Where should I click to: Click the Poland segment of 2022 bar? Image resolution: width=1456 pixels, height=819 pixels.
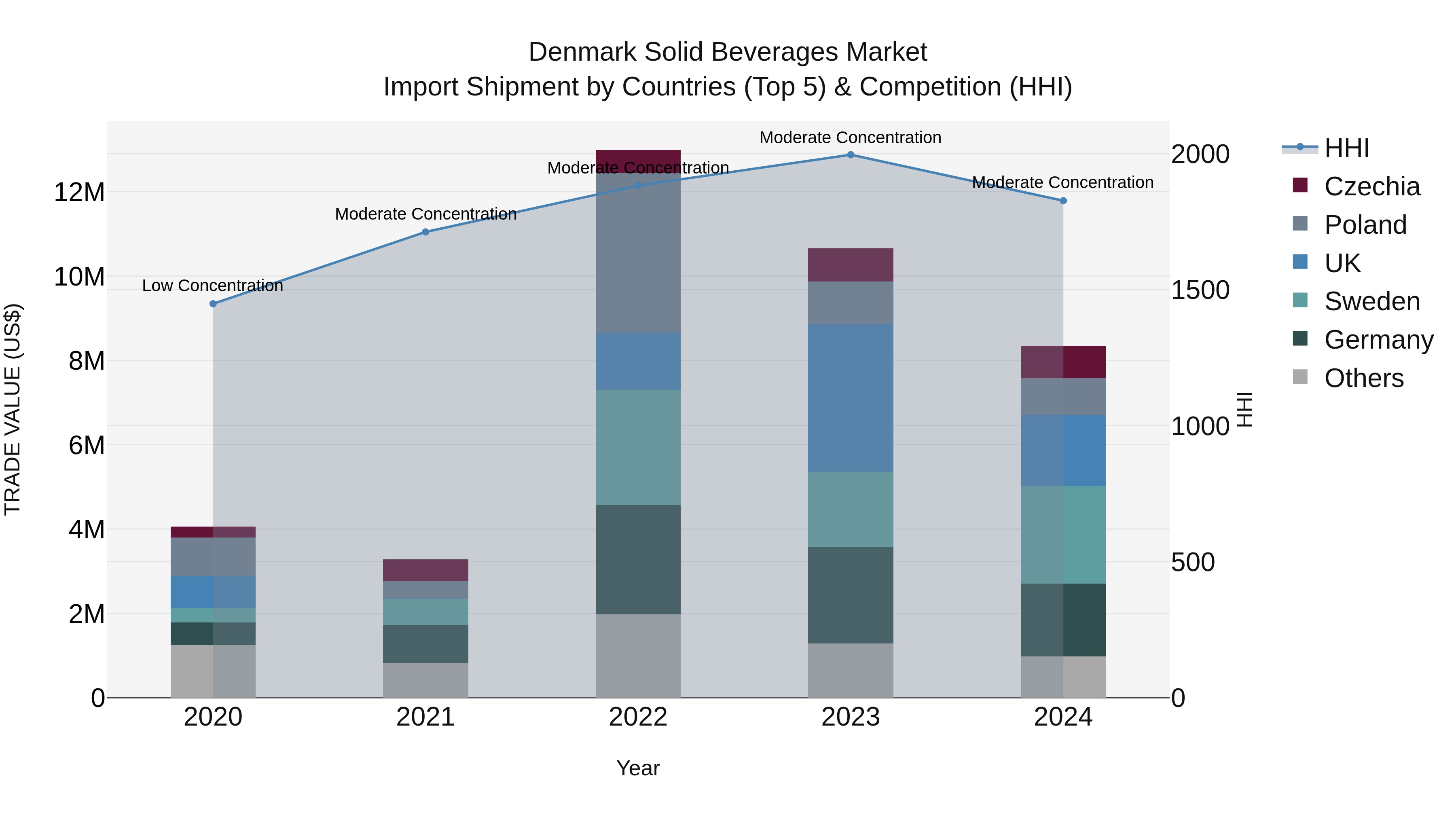click(x=638, y=253)
